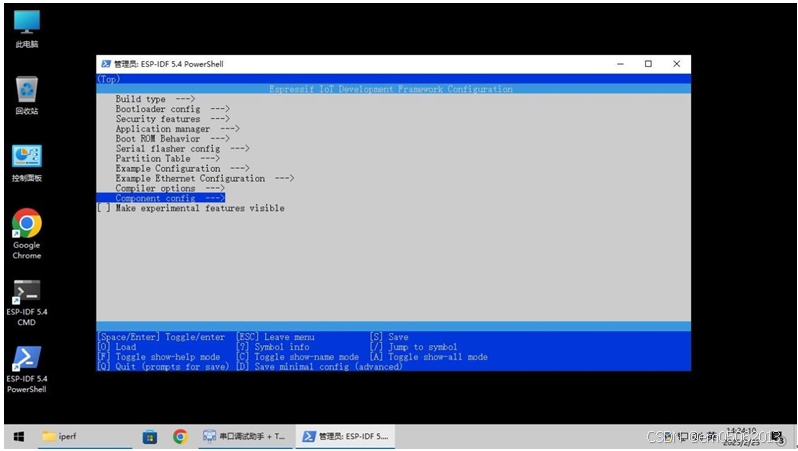
Task: Click the [S] Save hint
Action: pos(389,337)
